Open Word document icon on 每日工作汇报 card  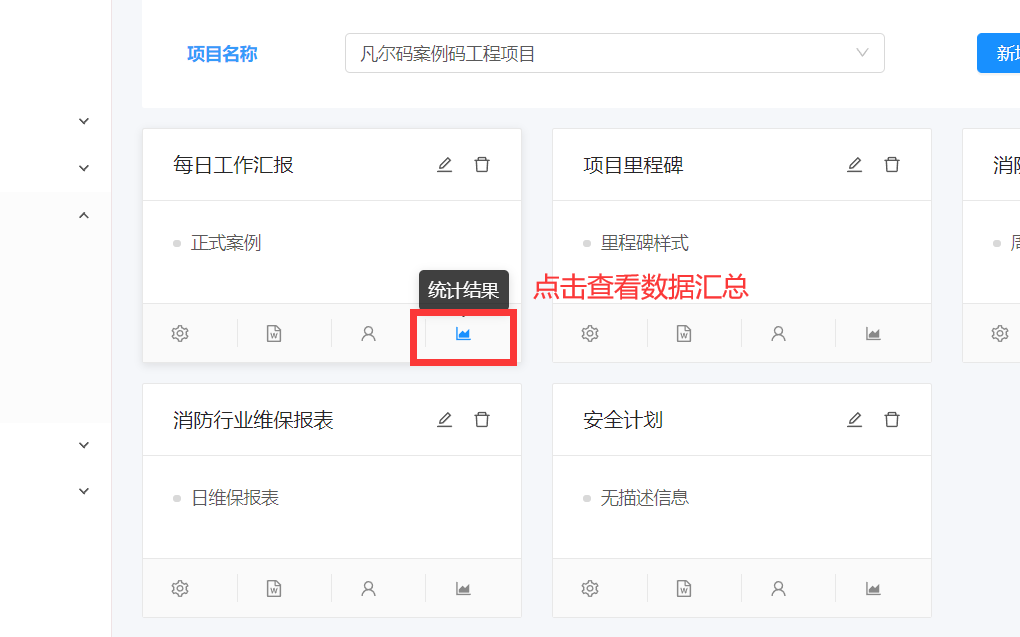click(x=274, y=334)
